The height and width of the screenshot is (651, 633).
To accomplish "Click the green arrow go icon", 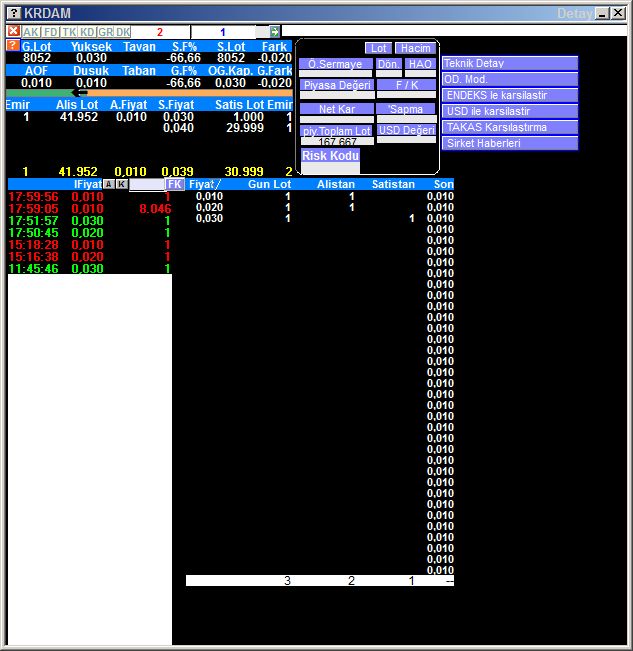I will (275, 32).
